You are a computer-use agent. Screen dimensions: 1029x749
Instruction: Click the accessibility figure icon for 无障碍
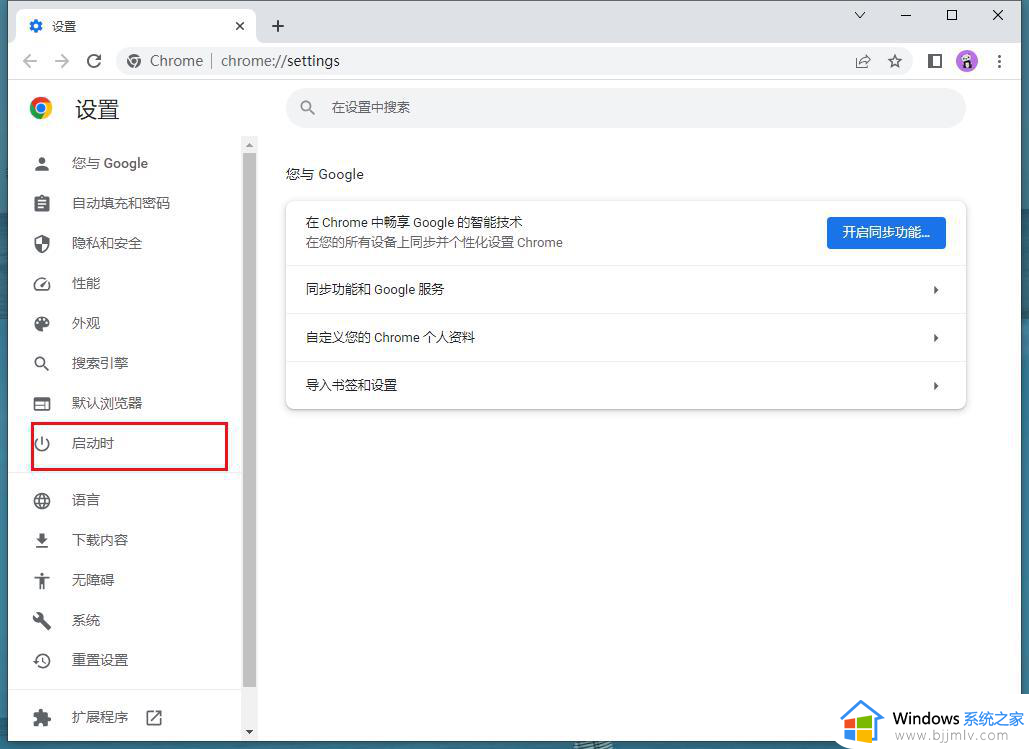tap(42, 581)
